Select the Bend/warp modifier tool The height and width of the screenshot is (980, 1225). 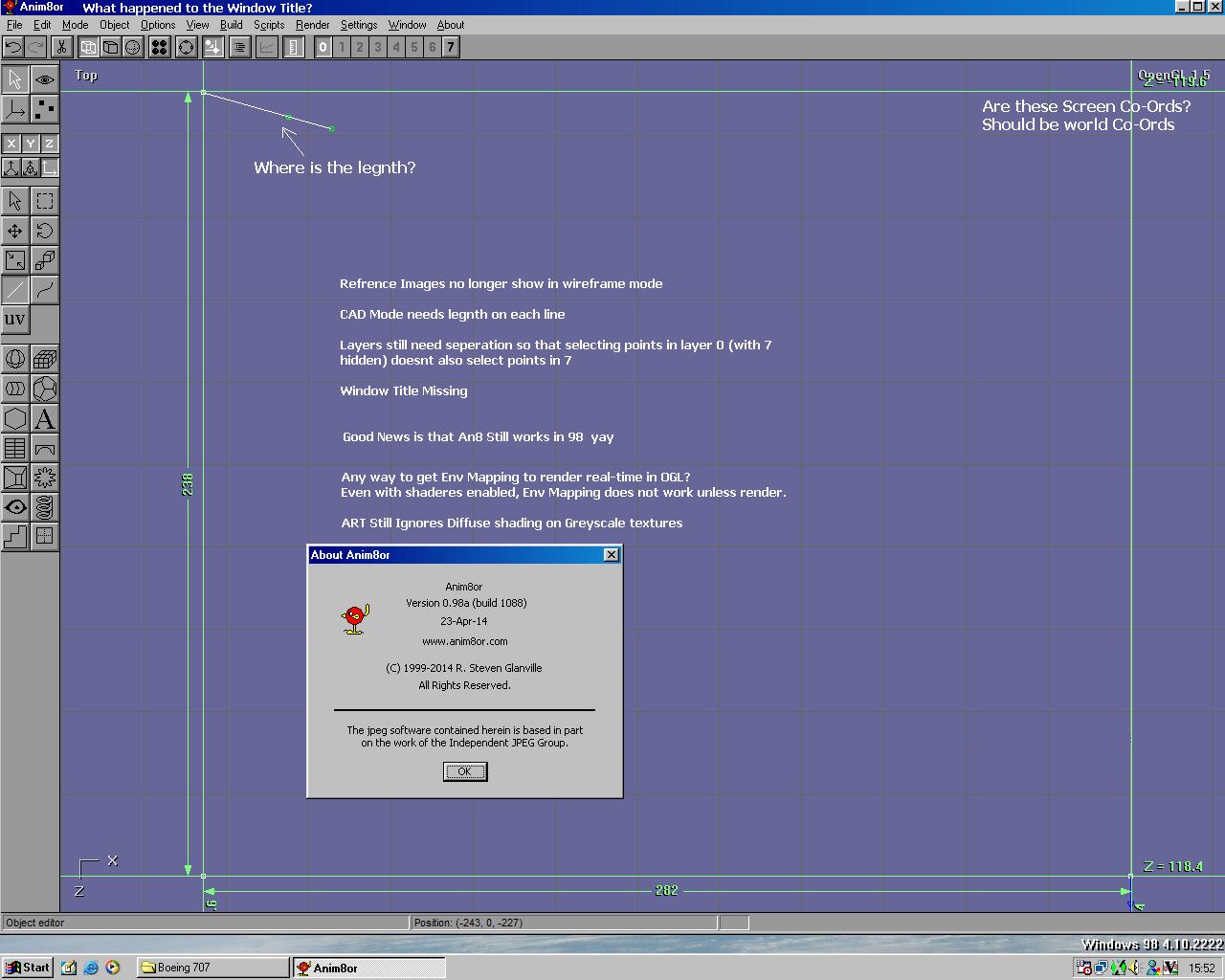click(x=44, y=448)
